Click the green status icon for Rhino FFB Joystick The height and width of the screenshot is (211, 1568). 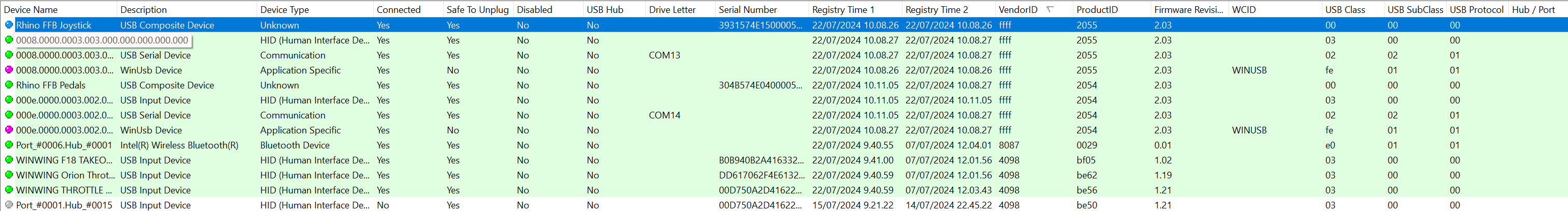8,25
